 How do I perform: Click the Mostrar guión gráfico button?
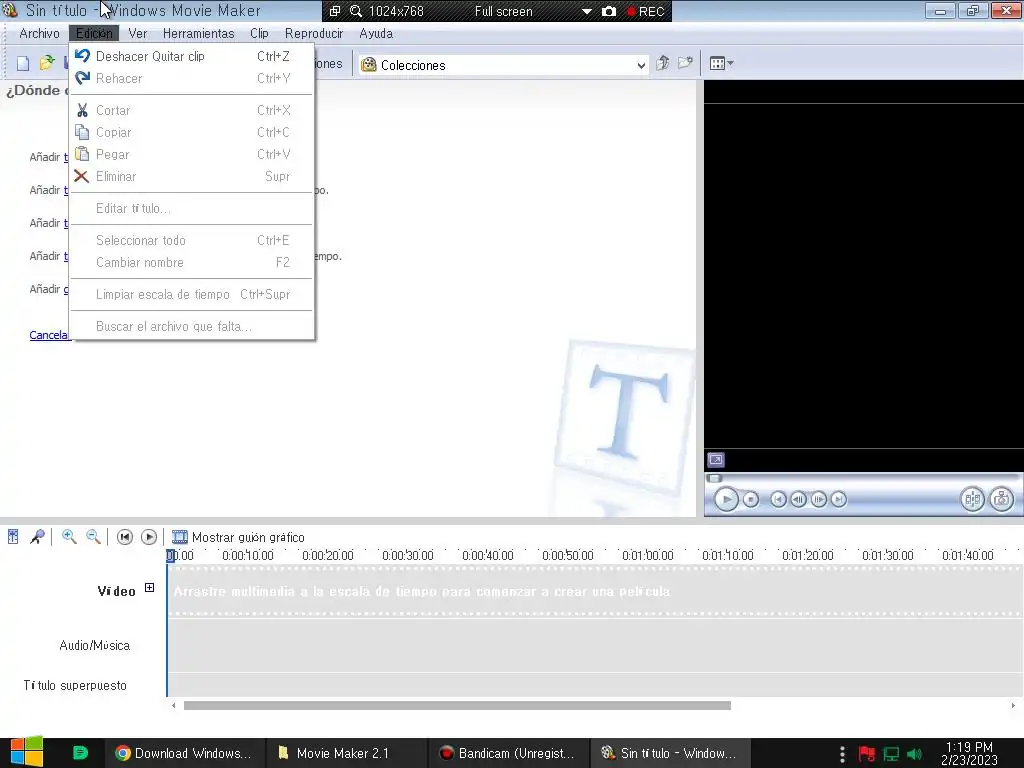(238, 537)
